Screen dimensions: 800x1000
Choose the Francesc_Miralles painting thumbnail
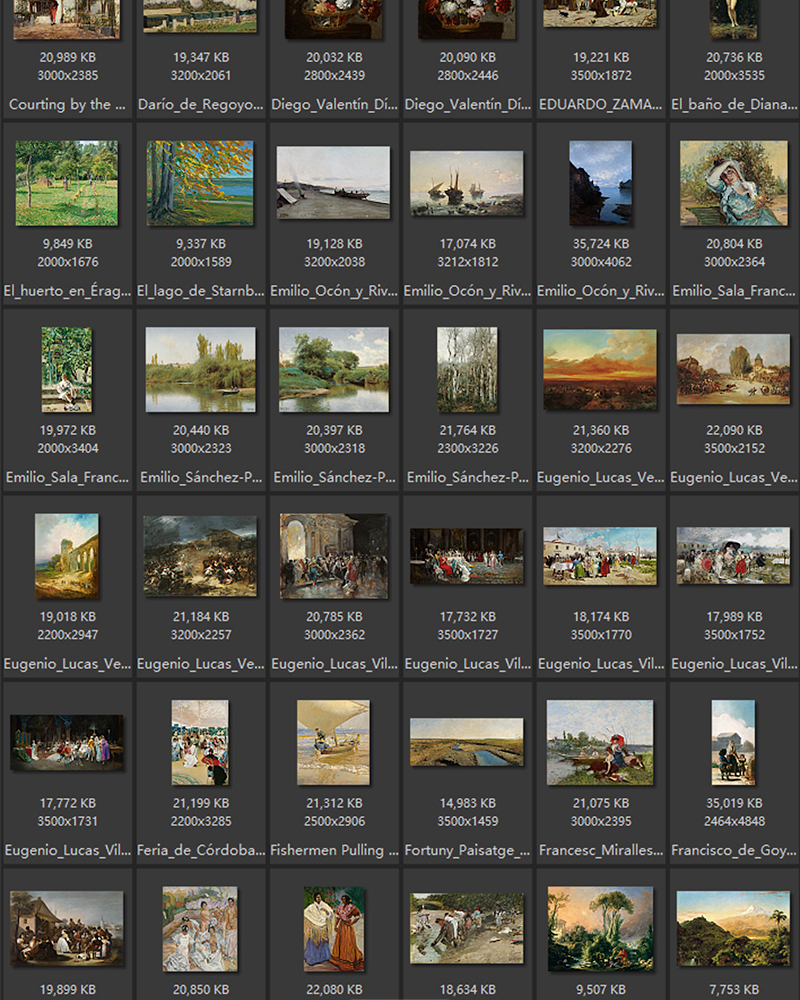(600, 742)
